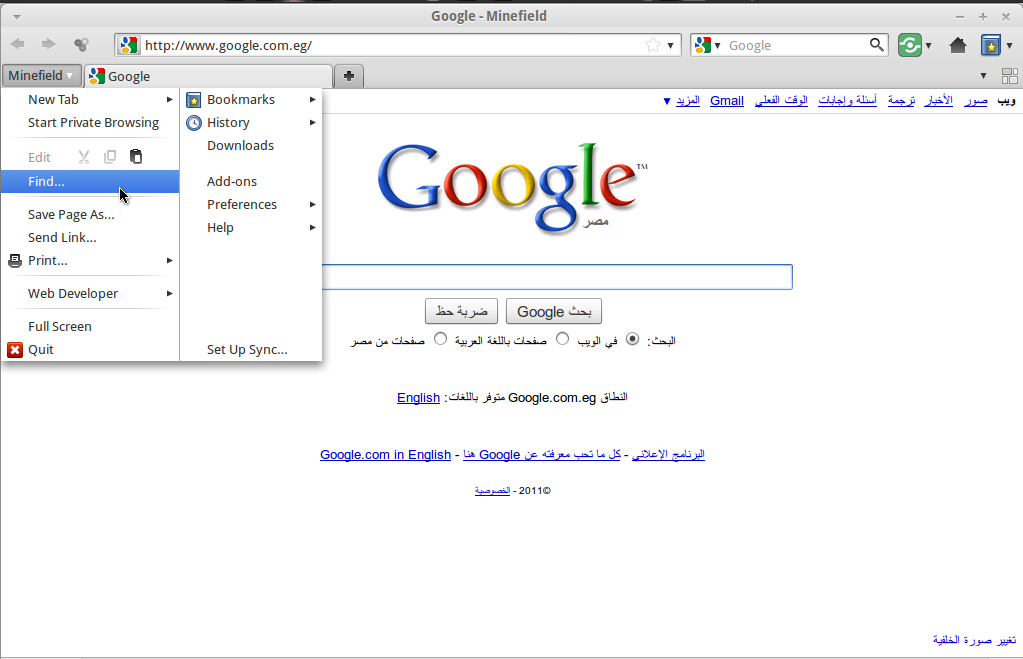Click the red Quit icon
This screenshot has width=1023, height=659.
pos(15,350)
